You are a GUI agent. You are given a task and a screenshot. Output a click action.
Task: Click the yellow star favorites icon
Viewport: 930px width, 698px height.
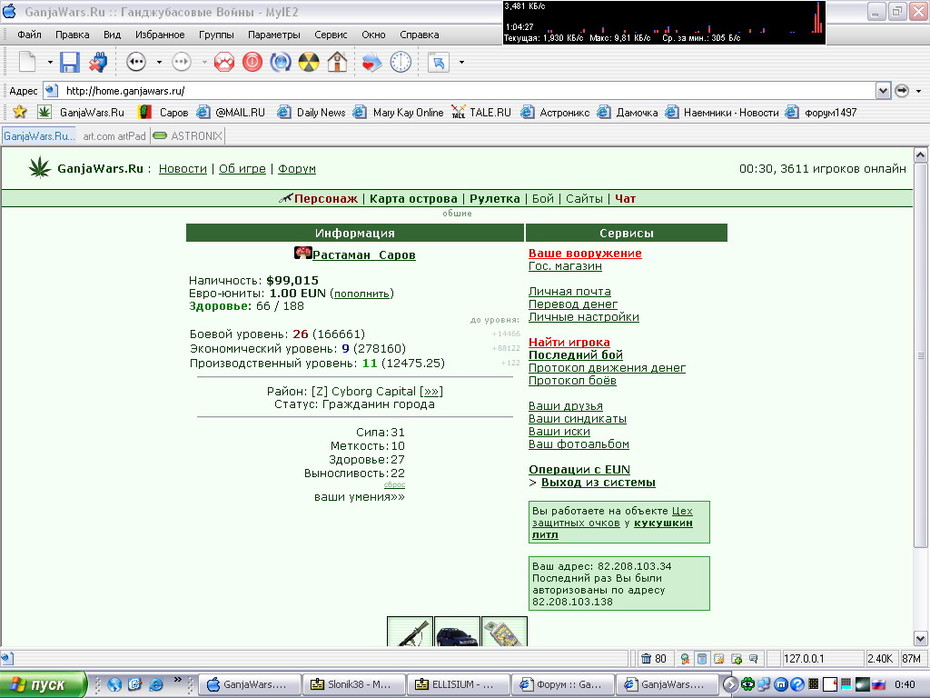tap(20, 111)
